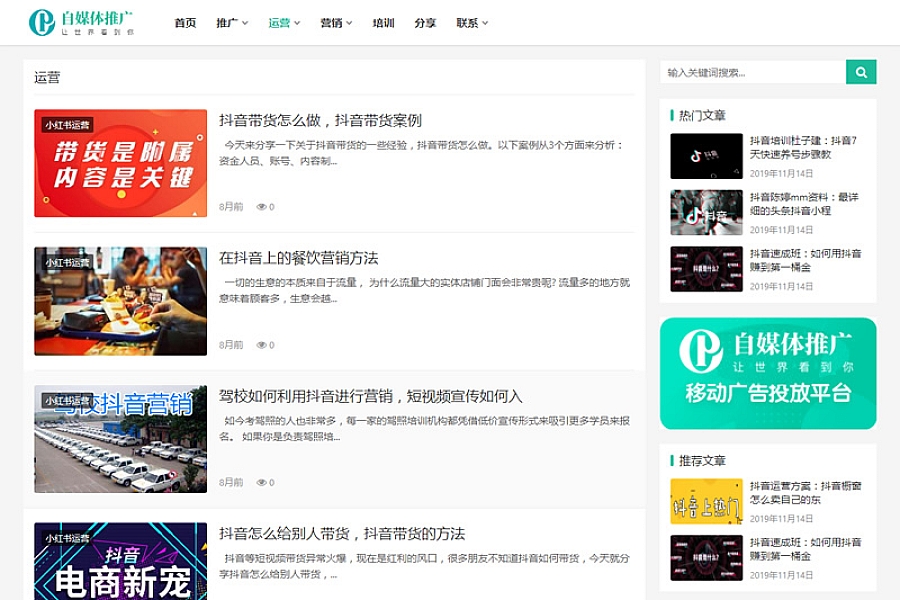
Task: Click the 驾校抖音营销 parking lot thumbnail
Action: pyautogui.click(x=121, y=439)
